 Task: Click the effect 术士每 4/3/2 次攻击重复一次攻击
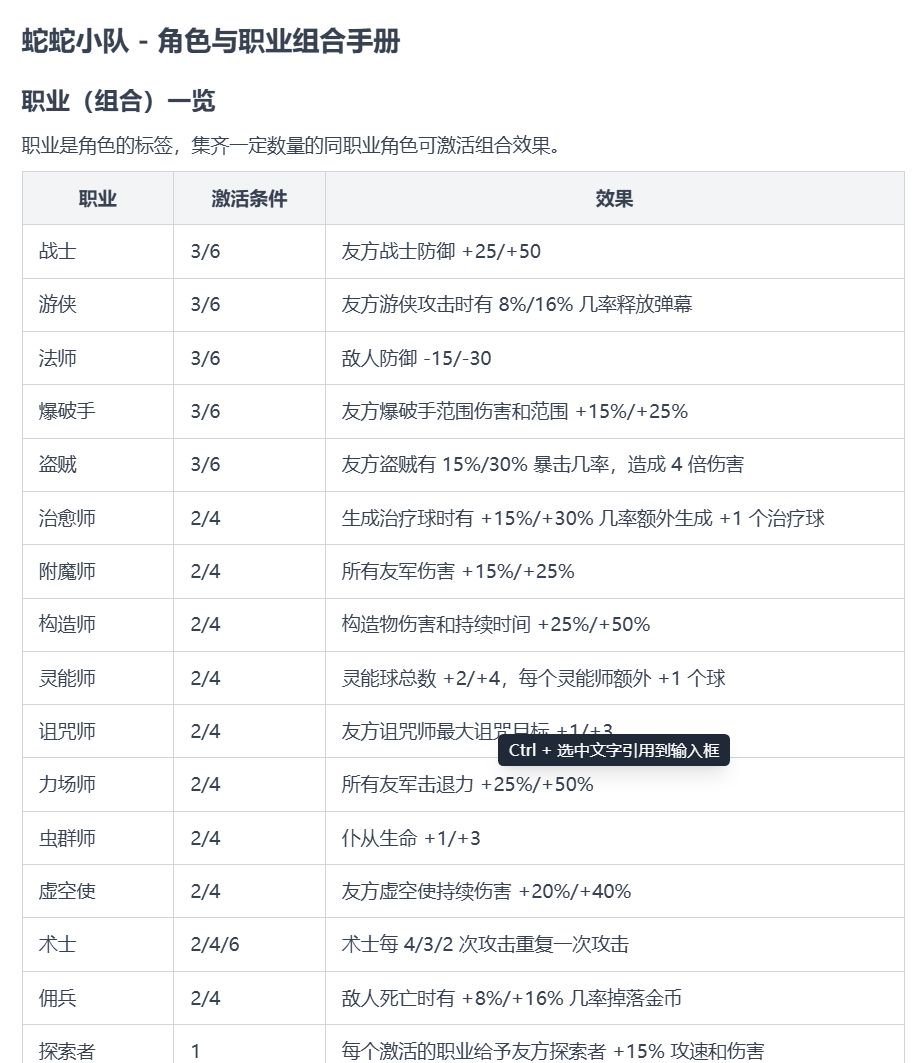(x=485, y=944)
